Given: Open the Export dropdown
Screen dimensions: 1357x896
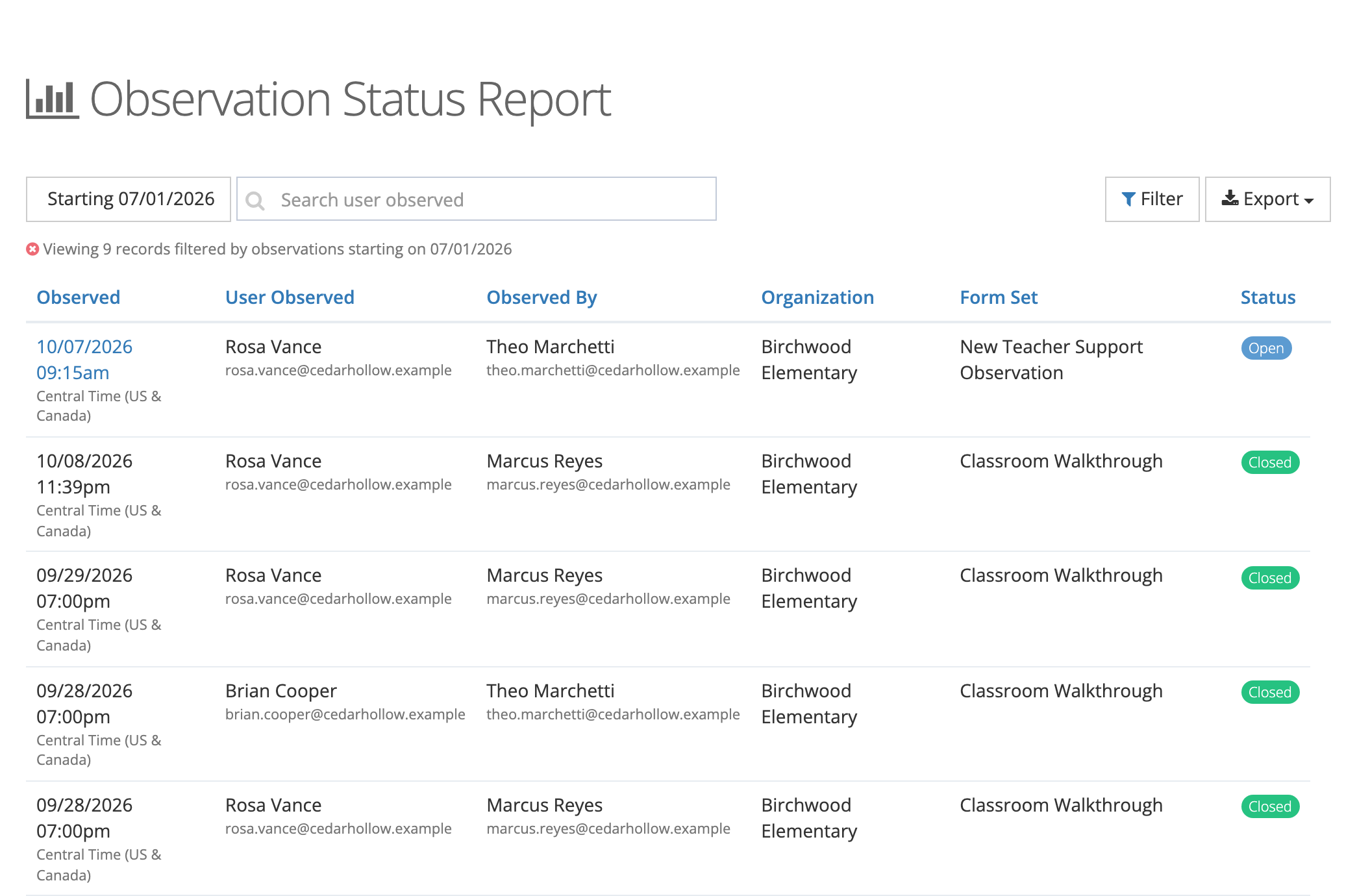Looking at the screenshot, I should (x=1267, y=199).
